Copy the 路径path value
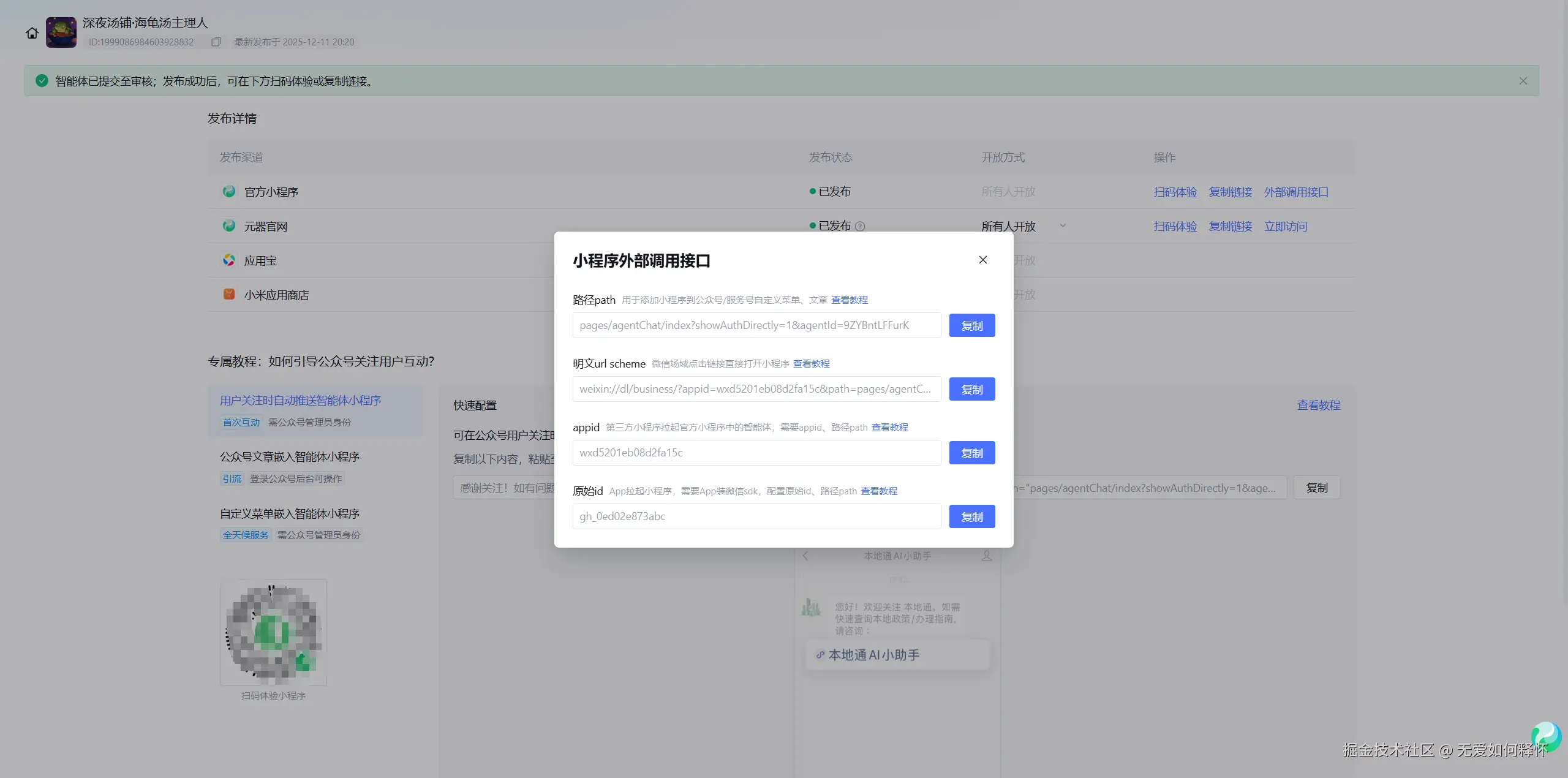1568x778 pixels. [971, 325]
